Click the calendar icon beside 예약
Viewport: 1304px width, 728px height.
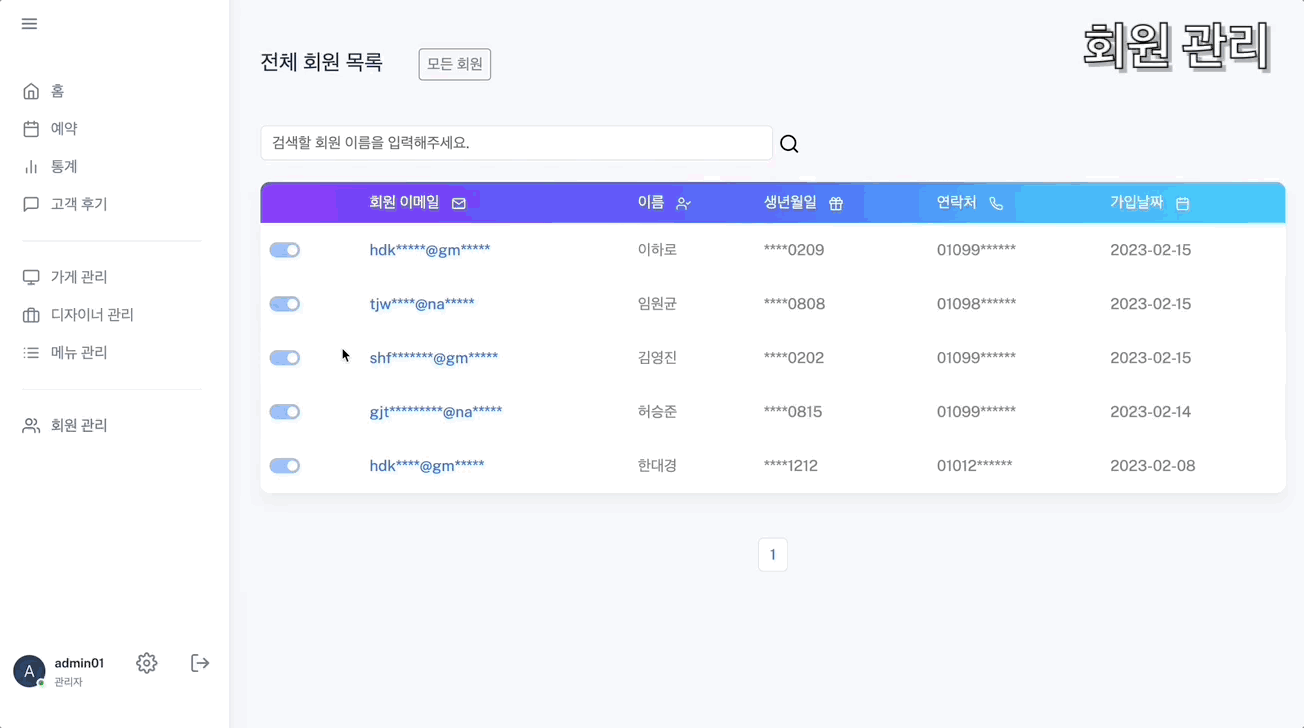pos(31,129)
